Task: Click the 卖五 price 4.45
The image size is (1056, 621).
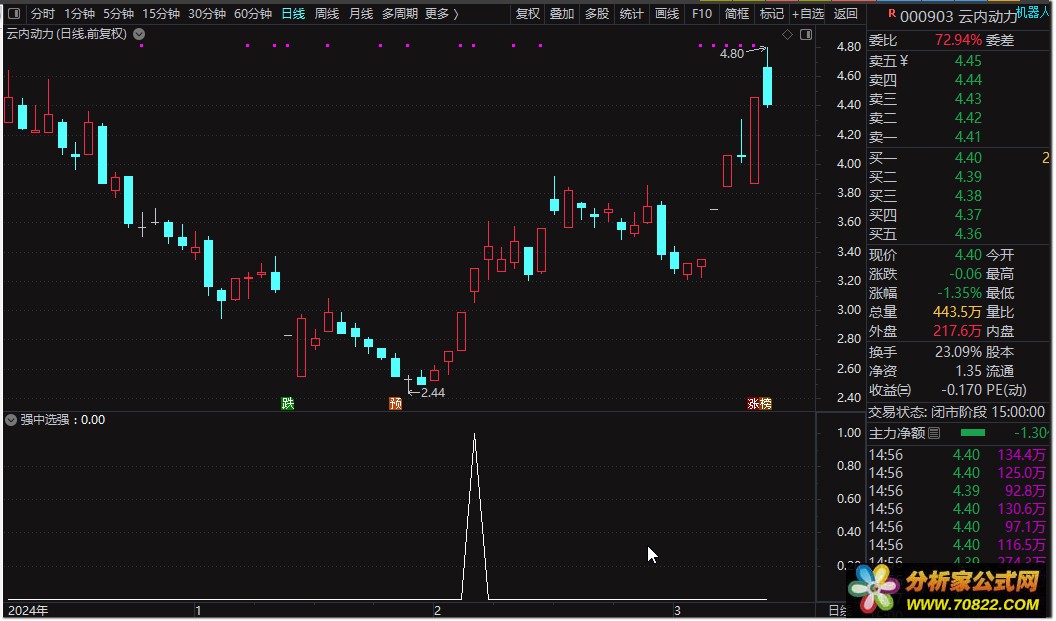Action: tap(968, 61)
